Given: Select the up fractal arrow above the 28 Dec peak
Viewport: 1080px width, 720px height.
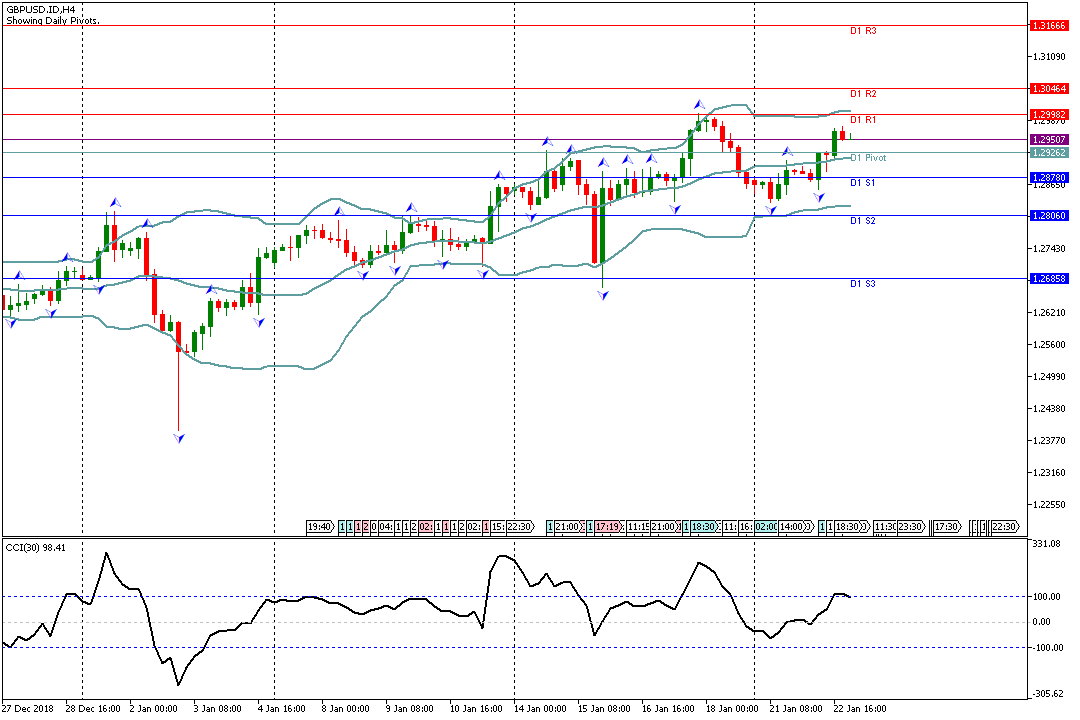Looking at the screenshot, I should pos(114,202).
